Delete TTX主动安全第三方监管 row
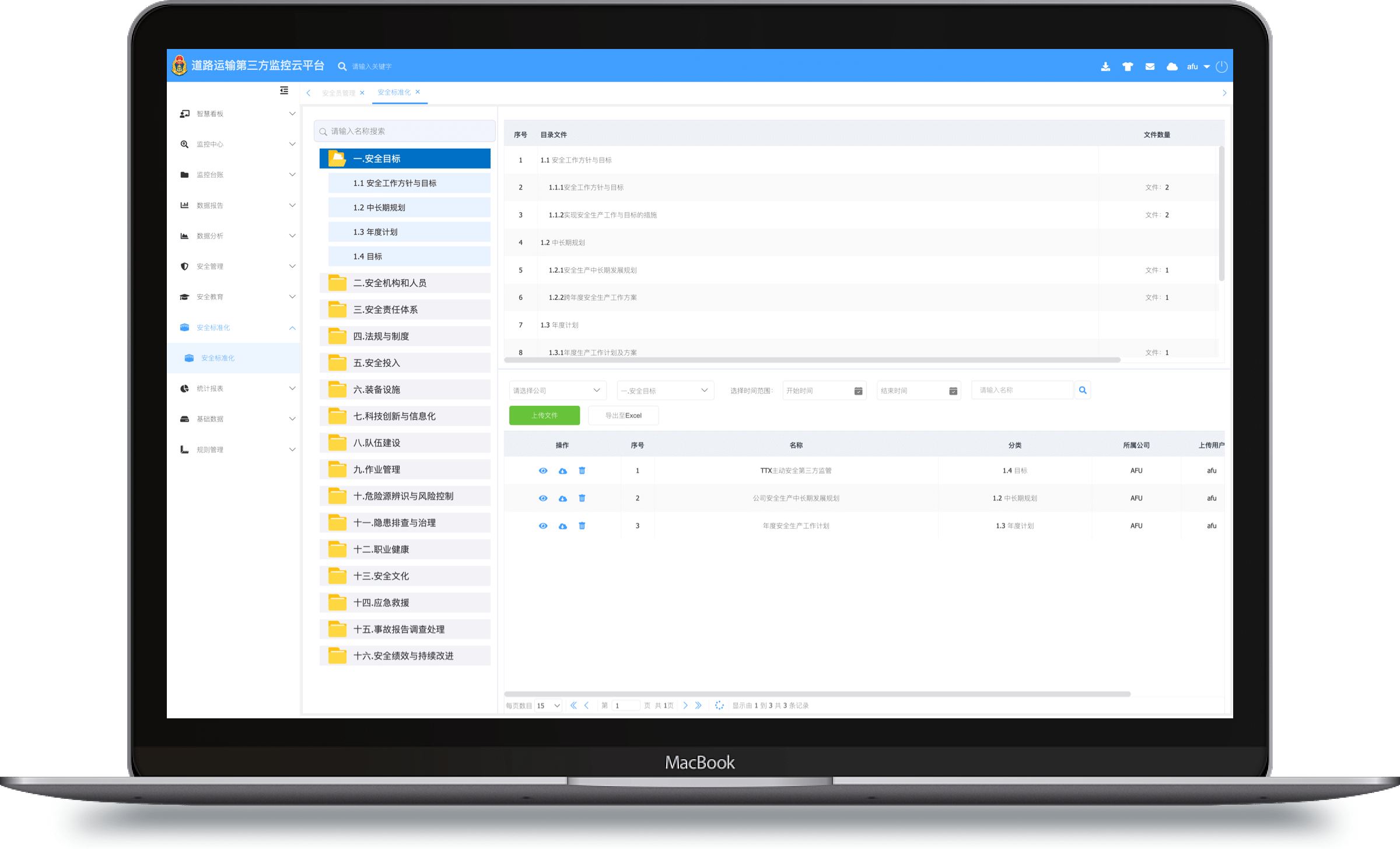Image resolution: width=1400 pixels, height=849 pixels. click(582, 471)
